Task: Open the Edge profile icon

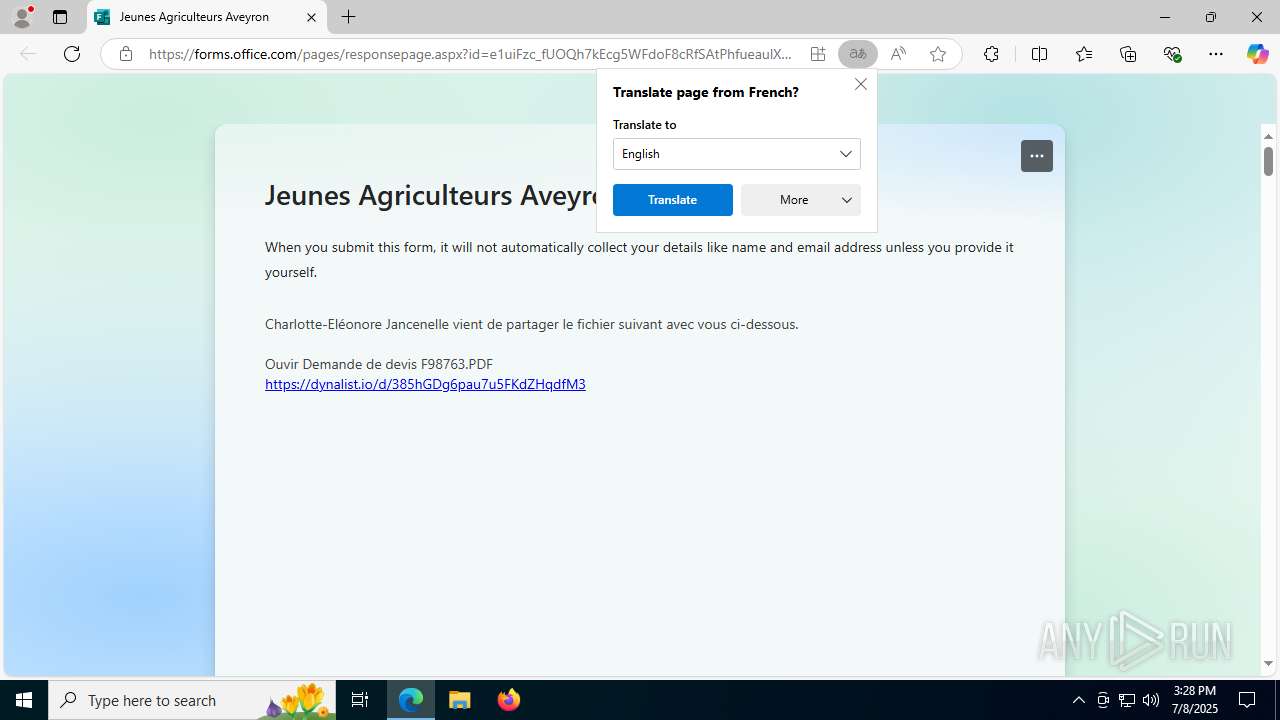Action: pyautogui.click(x=22, y=17)
